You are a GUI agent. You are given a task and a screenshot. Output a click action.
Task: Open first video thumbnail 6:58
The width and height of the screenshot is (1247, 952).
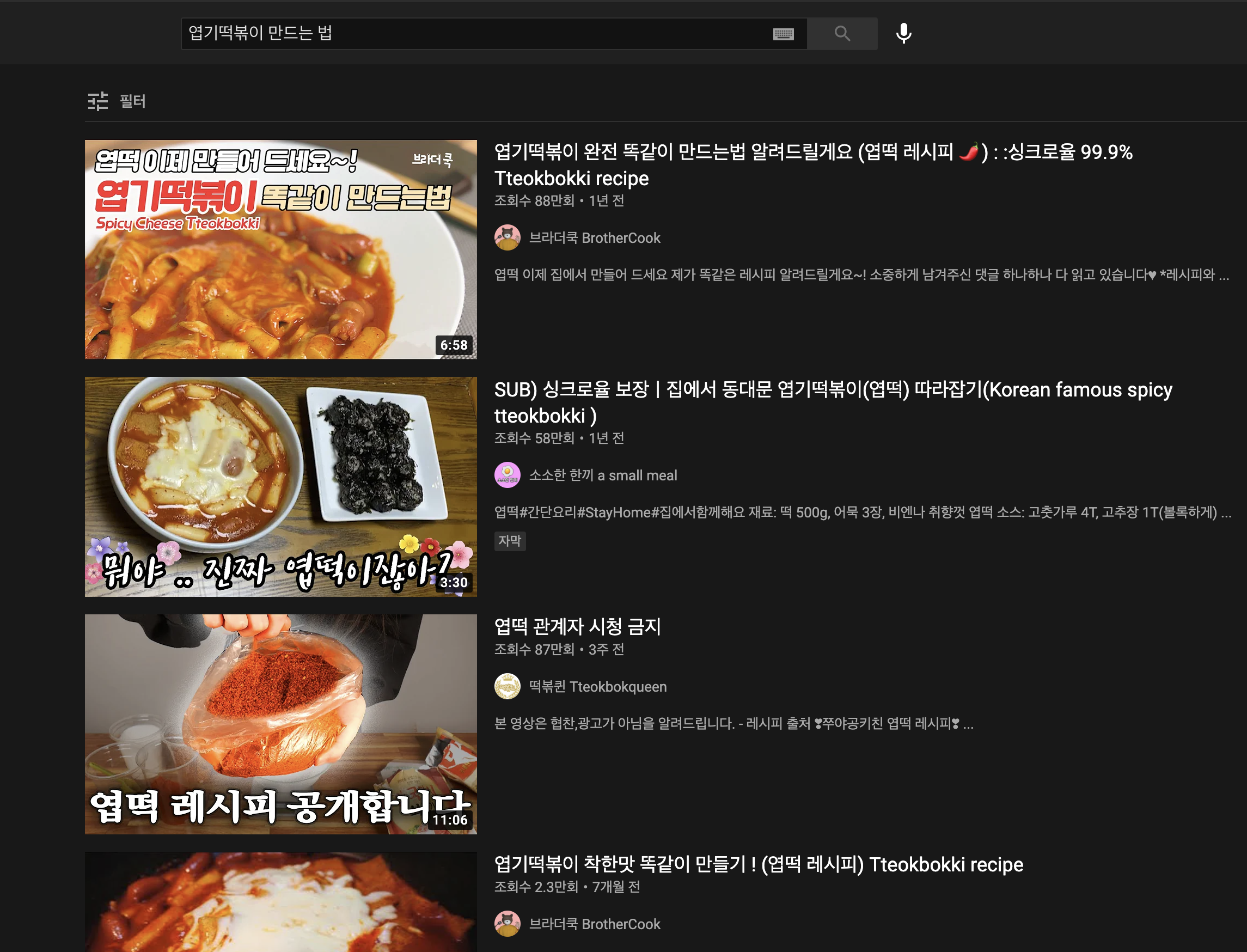click(280, 249)
